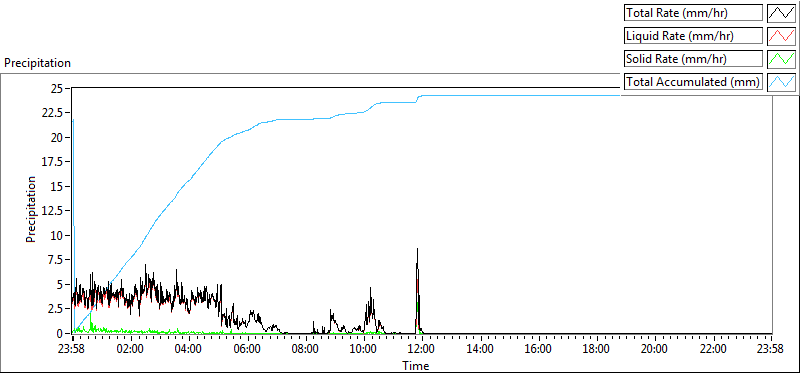Click the Total Accumulated blue line sample icon
800x373 pixels.
pyautogui.click(x=781, y=81)
